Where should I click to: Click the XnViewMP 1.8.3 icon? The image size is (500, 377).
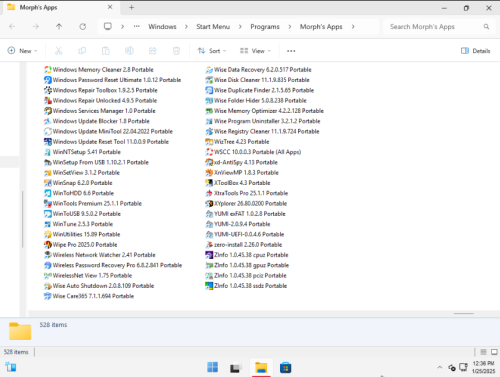pyautogui.click(x=209, y=173)
